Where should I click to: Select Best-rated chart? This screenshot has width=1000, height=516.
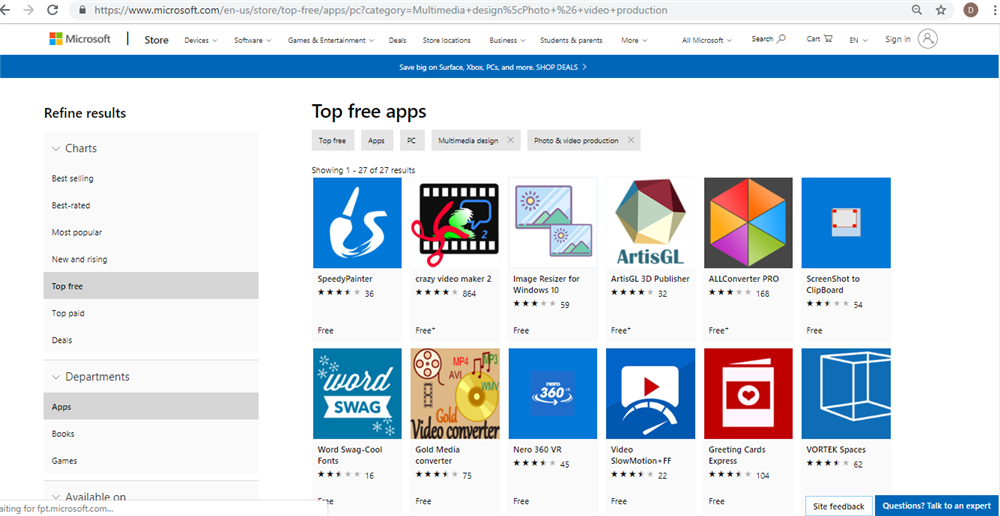point(151,205)
